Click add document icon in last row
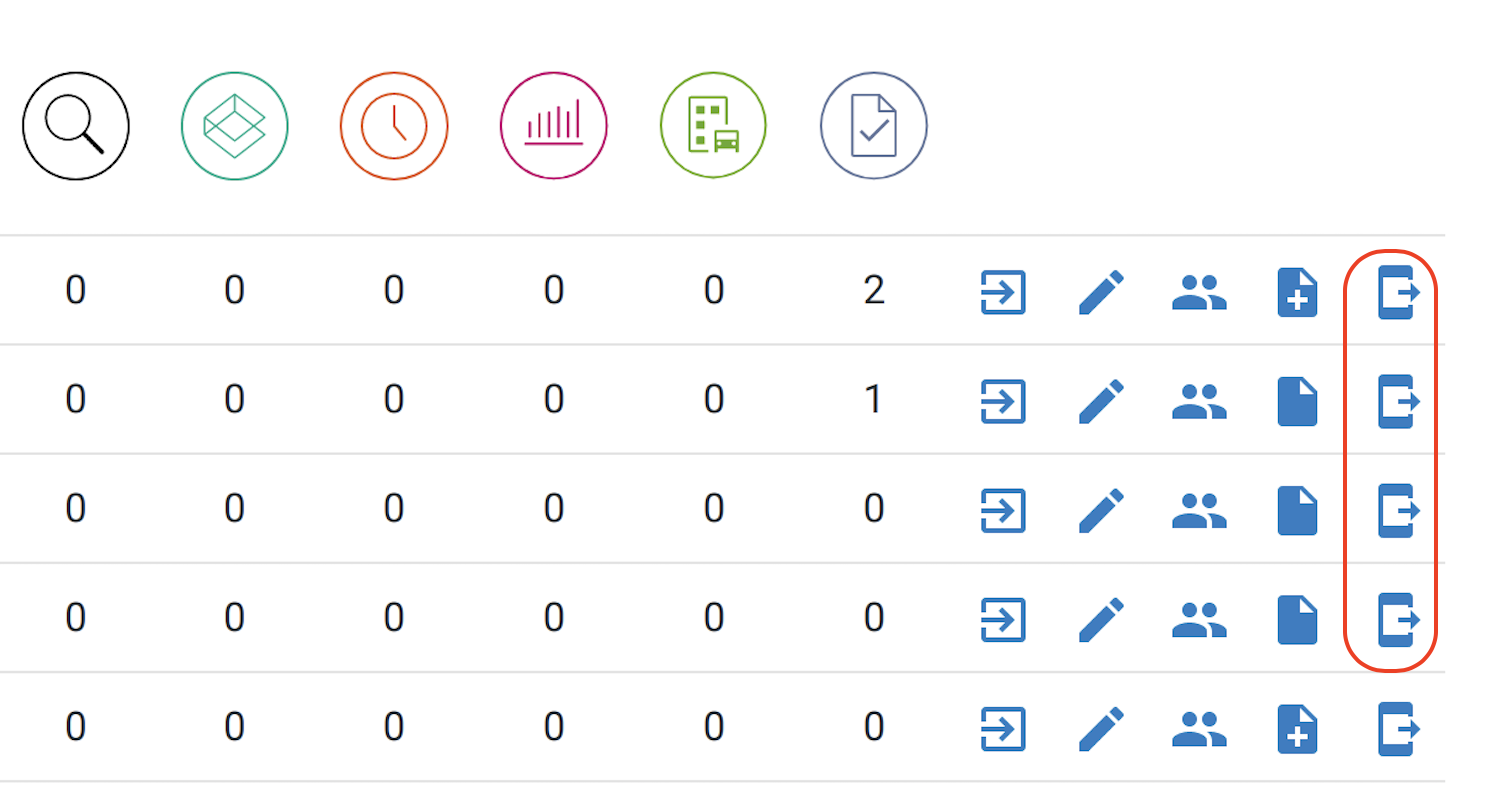Image resolution: width=1486 pixels, height=786 pixels. click(x=1297, y=728)
